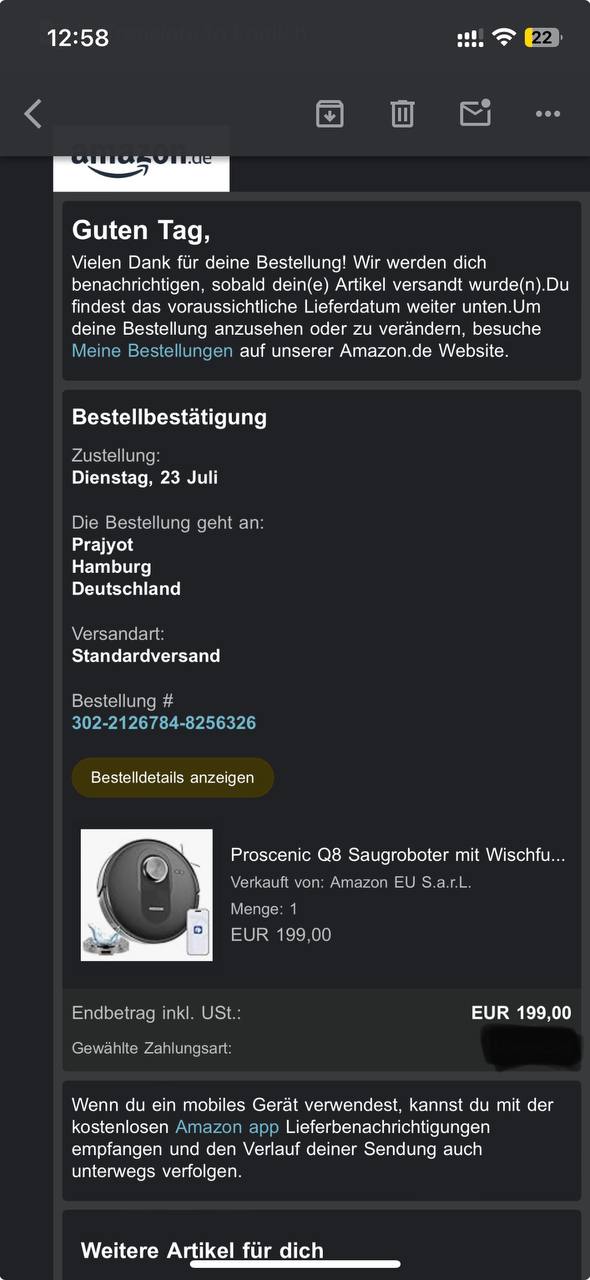Tap the EUR 199,00 Endbetrag total
The width and height of the screenshot is (590, 1280).
click(x=521, y=1013)
